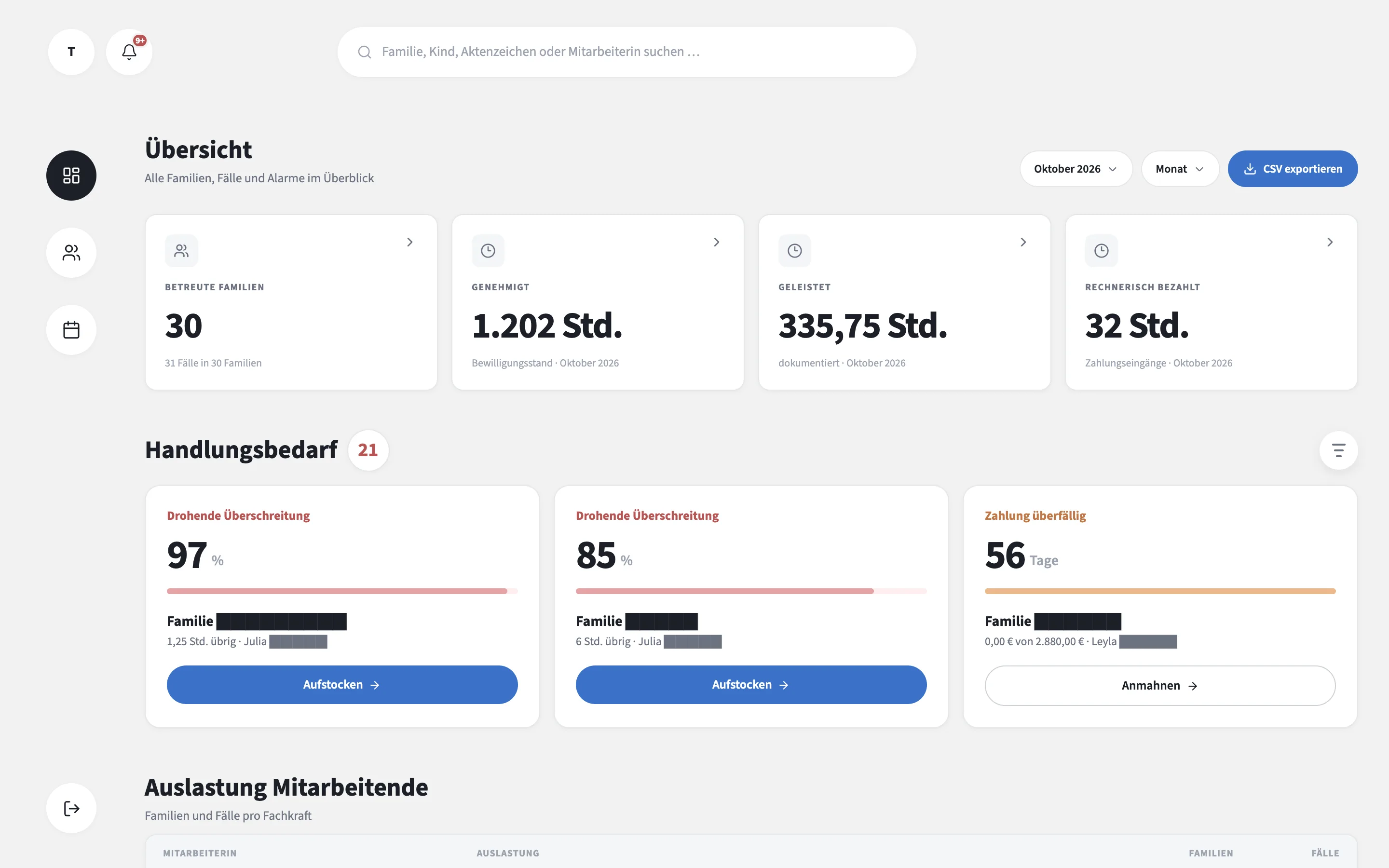1389x868 pixels.
Task: Click the FÄLLE column header
Action: point(1325,854)
